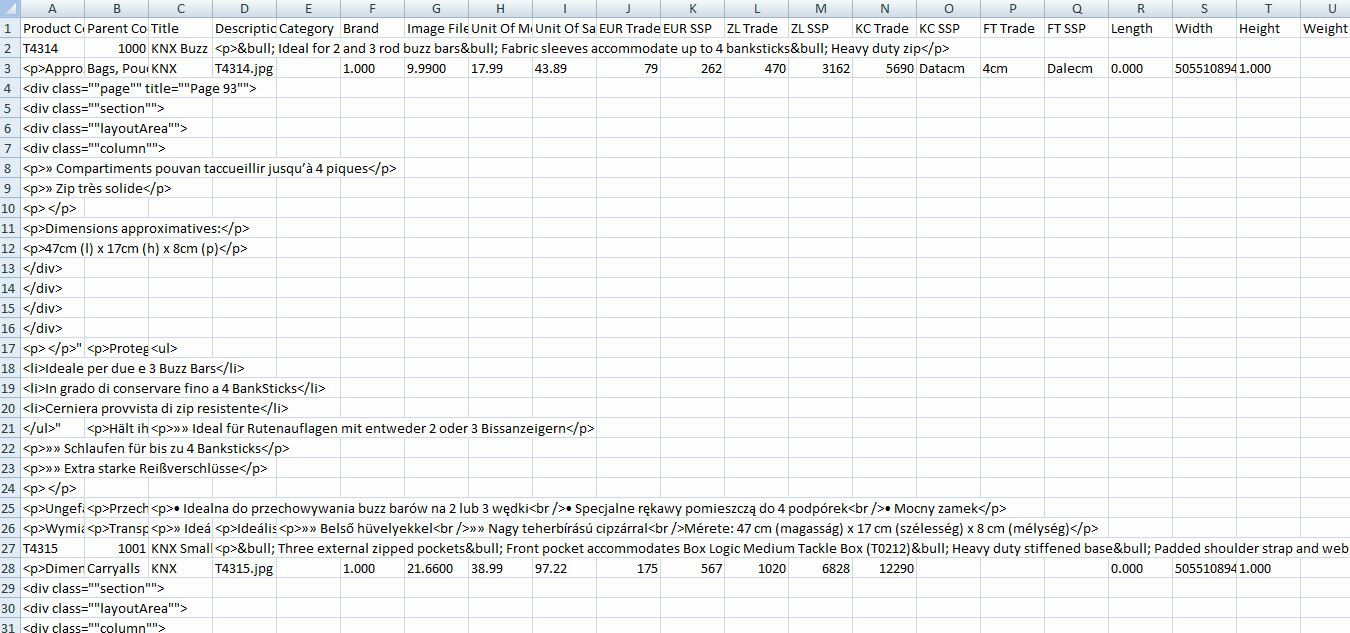
Task: Select the cell with value 43.89
Action: coord(564,68)
